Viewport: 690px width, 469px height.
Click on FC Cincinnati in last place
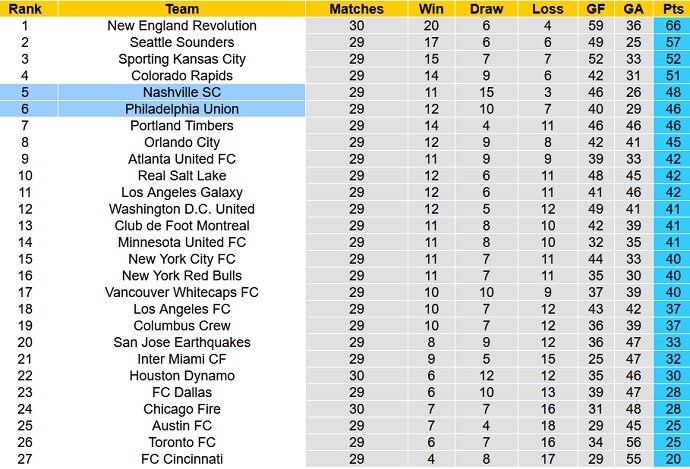[182, 459]
